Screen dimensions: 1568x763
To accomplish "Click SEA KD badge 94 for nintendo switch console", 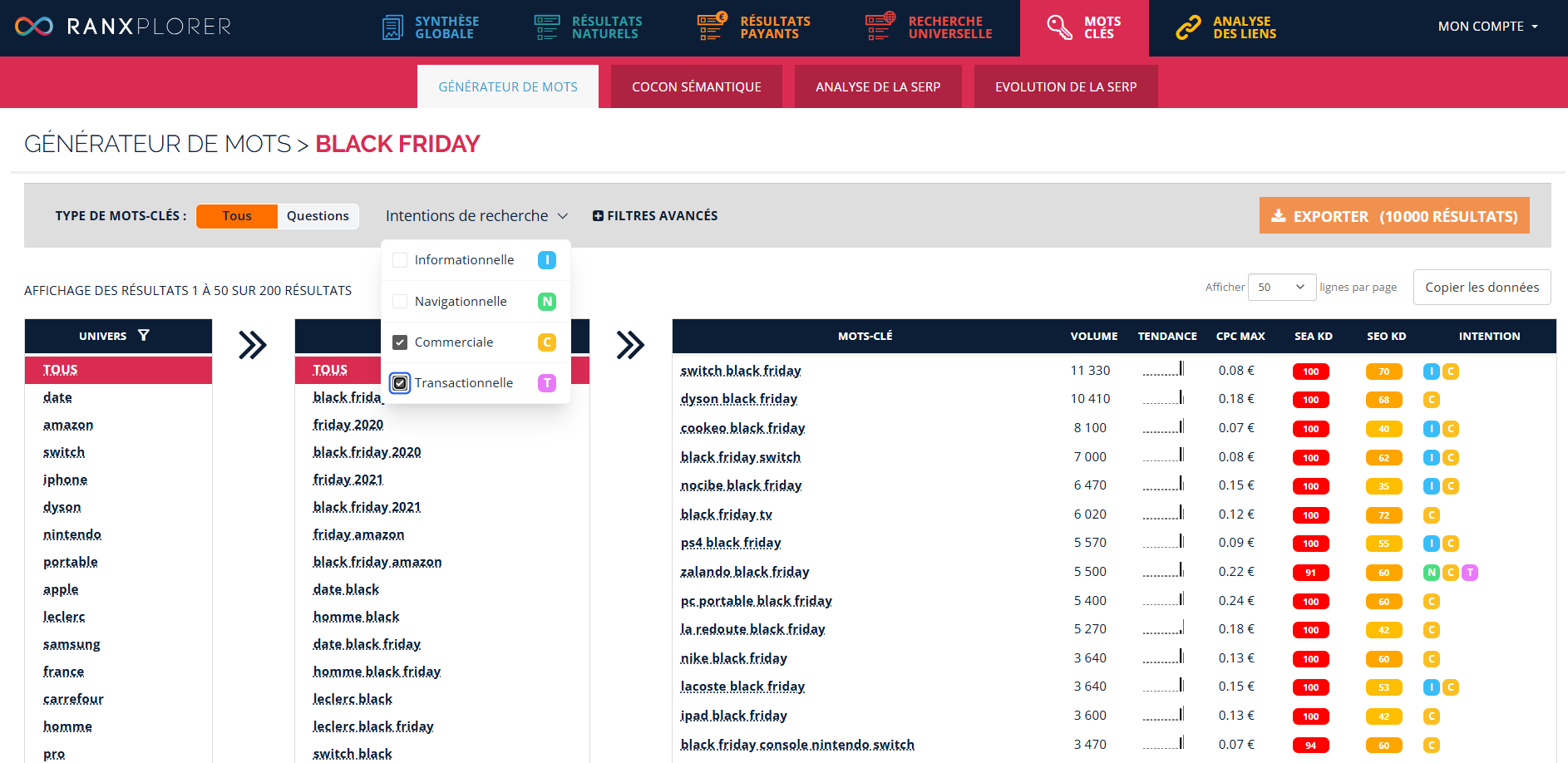I will point(1310,746).
